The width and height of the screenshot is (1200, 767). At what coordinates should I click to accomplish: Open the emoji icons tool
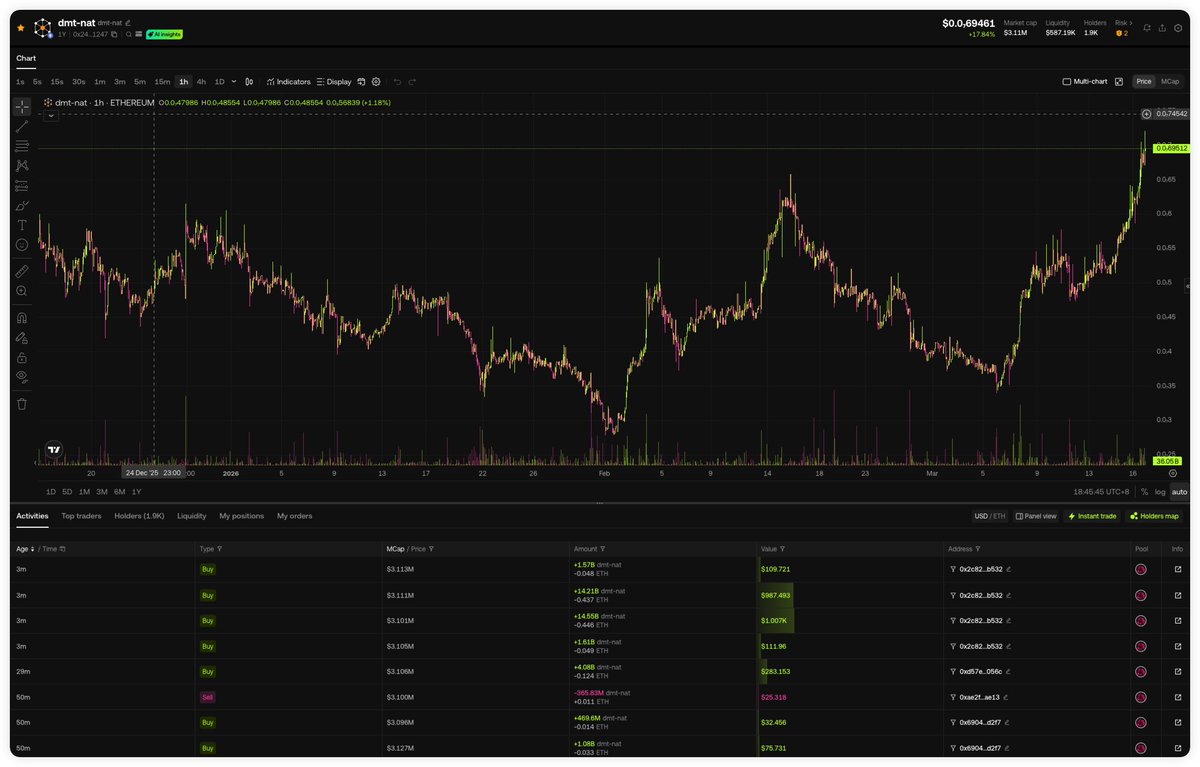point(22,245)
